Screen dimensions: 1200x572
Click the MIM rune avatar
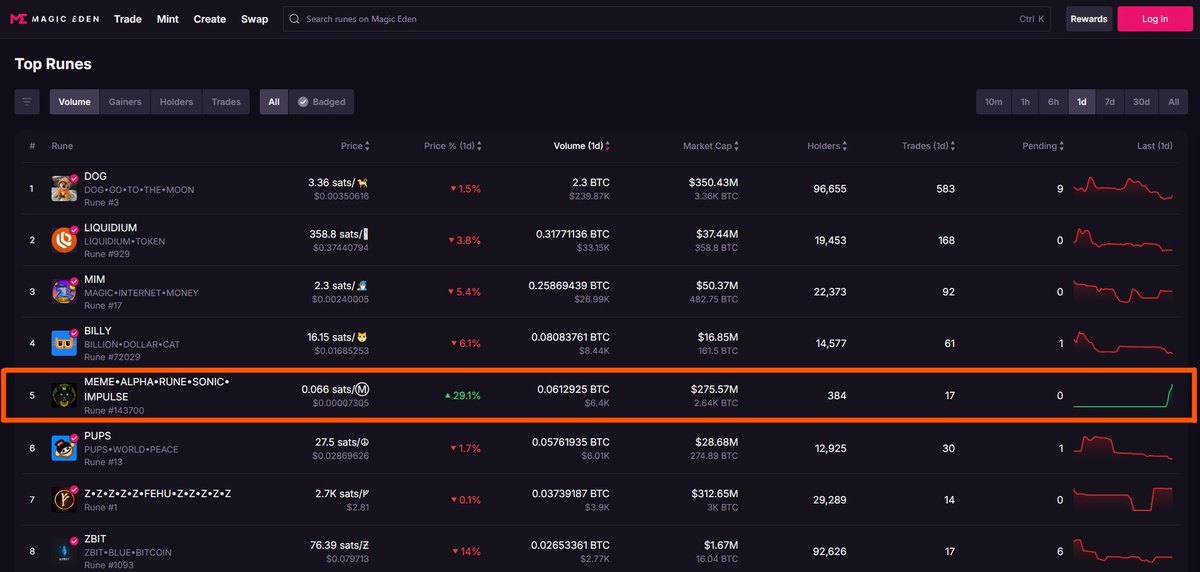pyautogui.click(x=64, y=292)
